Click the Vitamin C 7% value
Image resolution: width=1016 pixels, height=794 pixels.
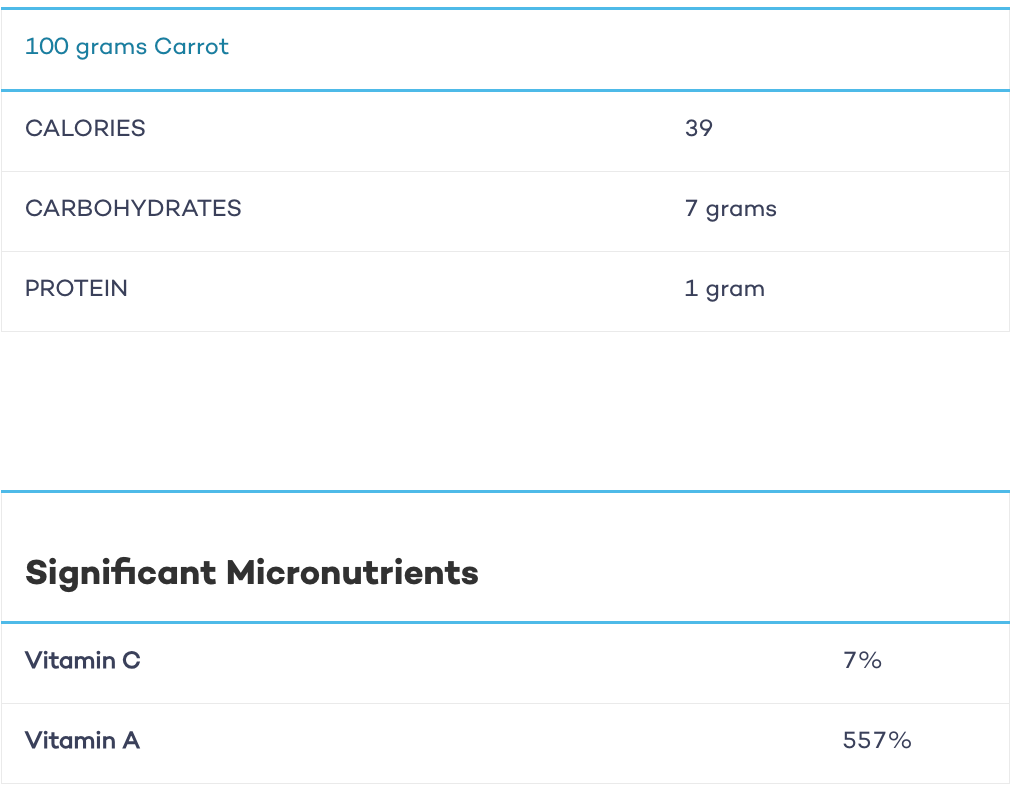[x=862, y=660]
